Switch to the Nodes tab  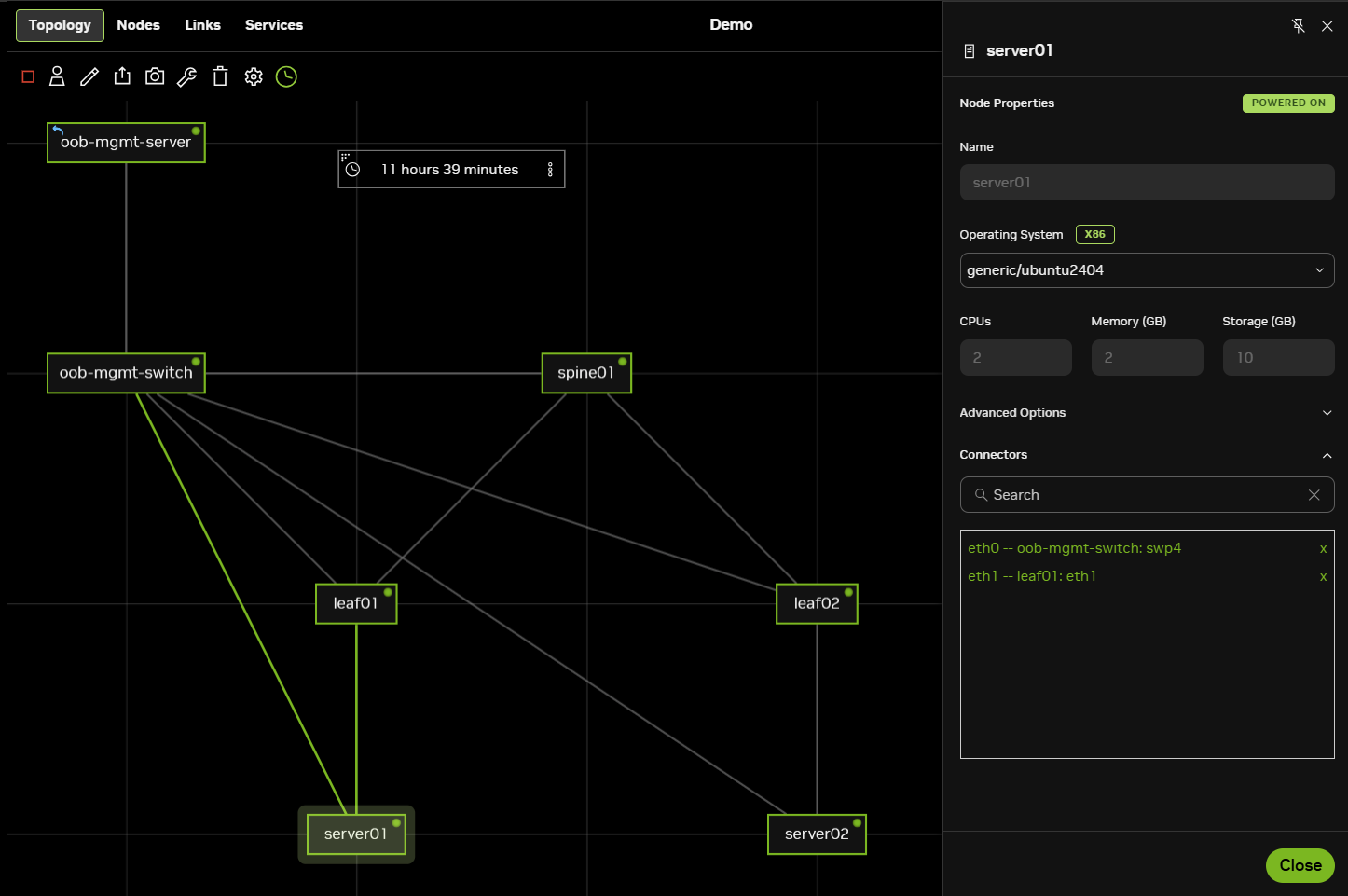click(138, 25)
